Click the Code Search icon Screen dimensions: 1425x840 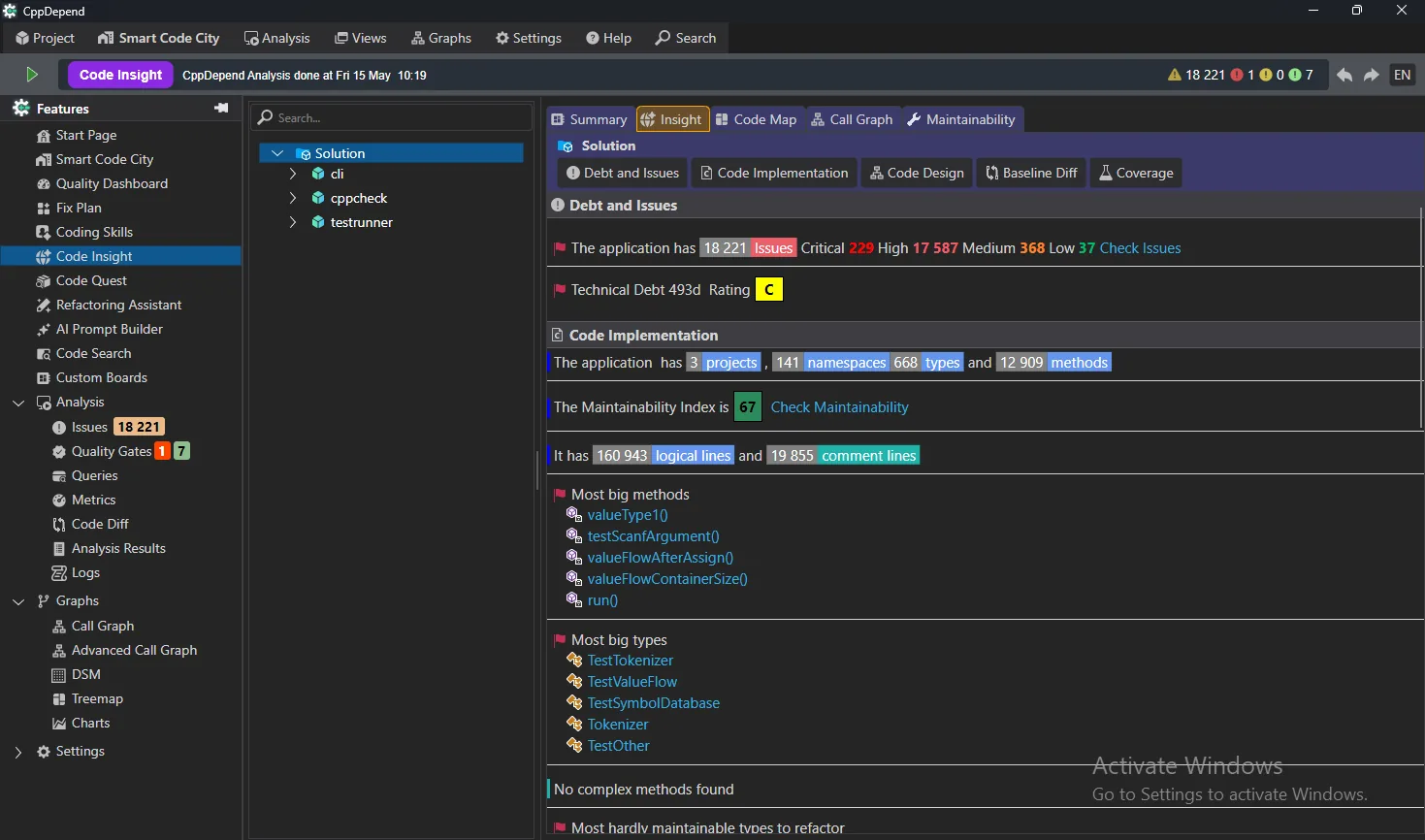click(43, 354)
